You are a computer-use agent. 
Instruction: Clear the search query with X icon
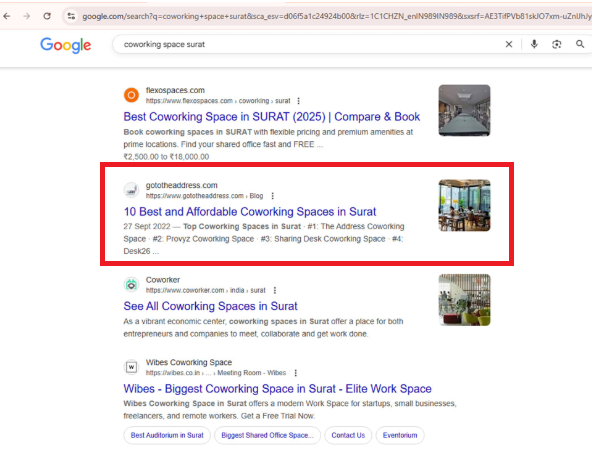click(x=509, y=44)
